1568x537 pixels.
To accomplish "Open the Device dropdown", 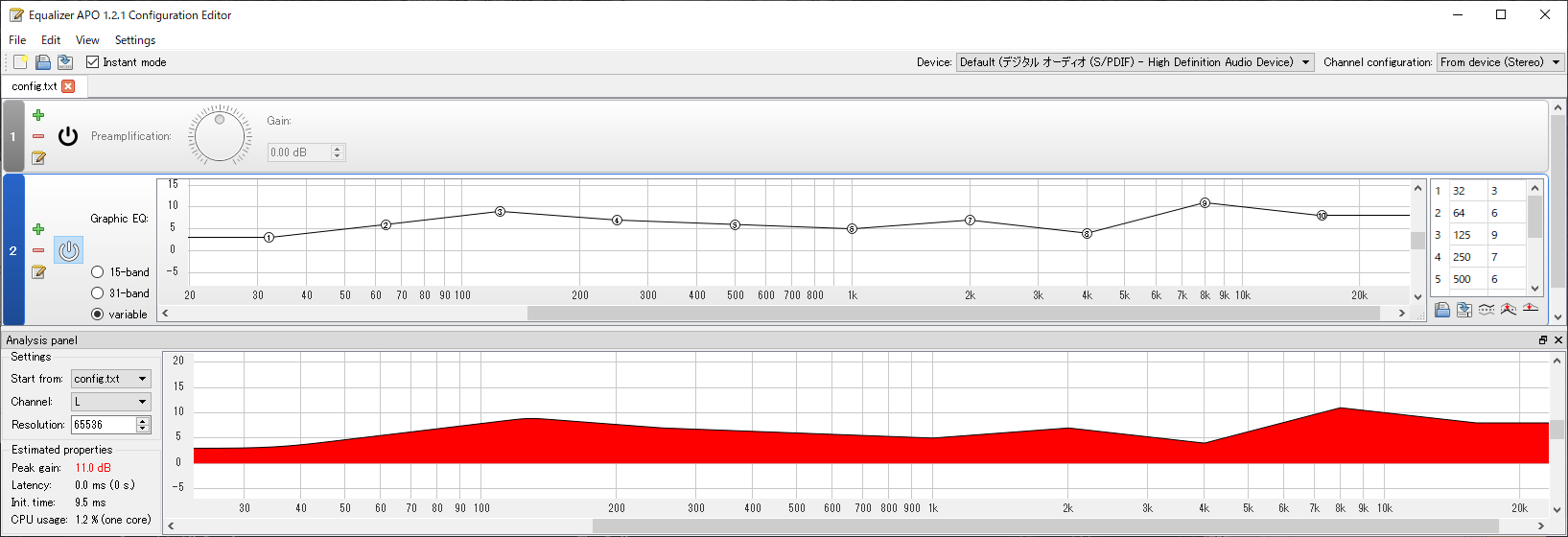I will pos(1135,62).
